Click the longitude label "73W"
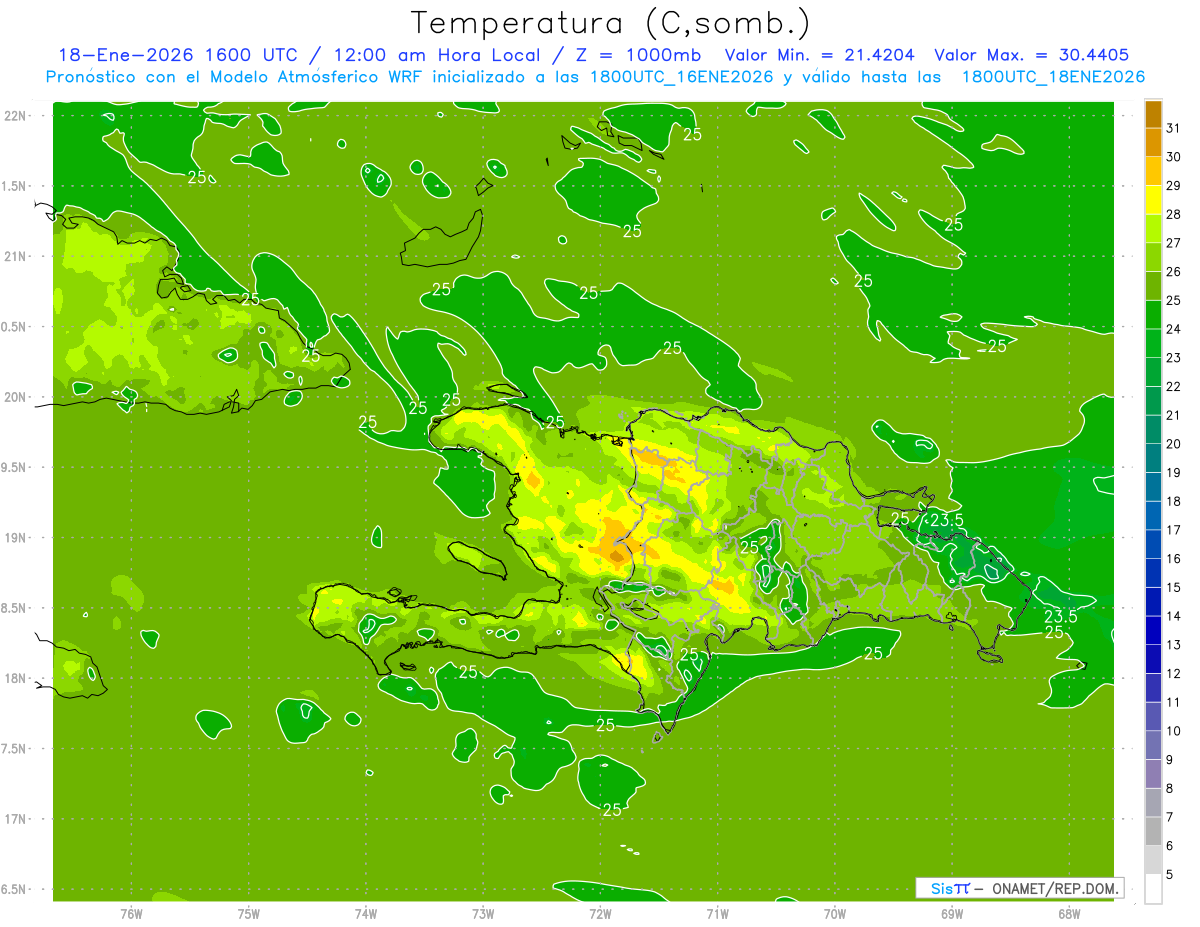 coord(483,913)
